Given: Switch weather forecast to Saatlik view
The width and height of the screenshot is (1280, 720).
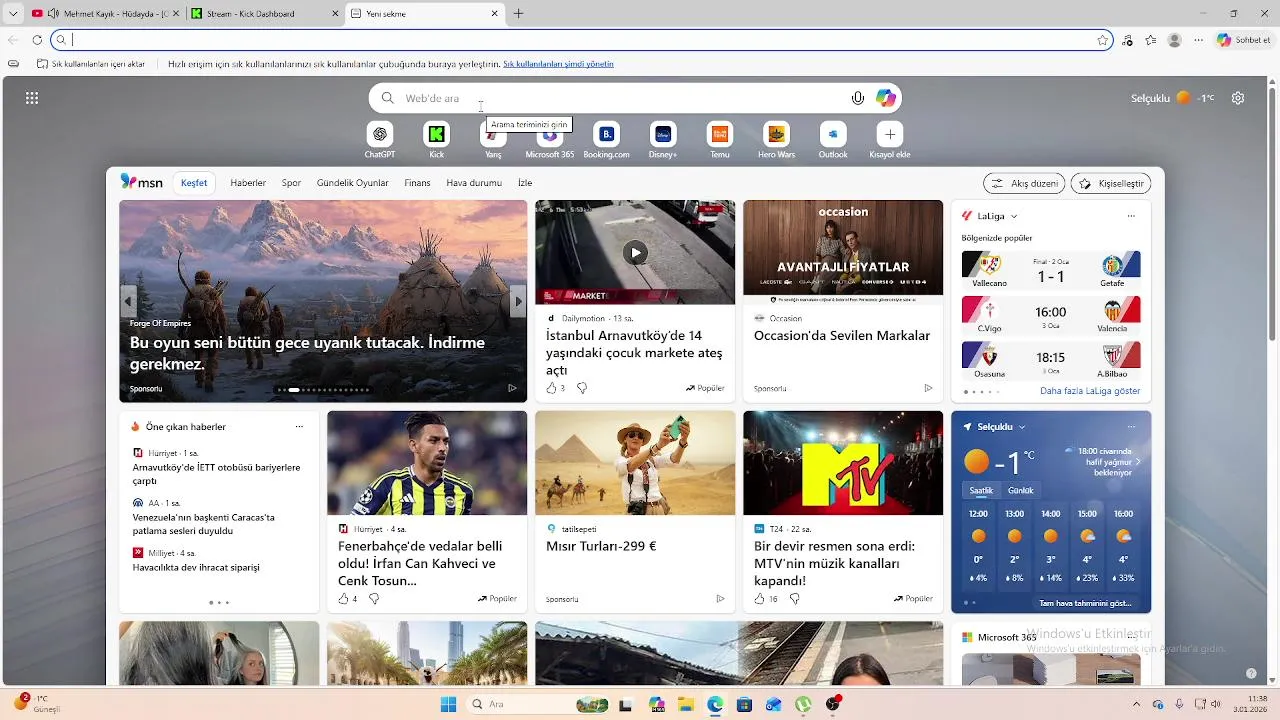Looking at the screenshot, I should click(981, 490).
